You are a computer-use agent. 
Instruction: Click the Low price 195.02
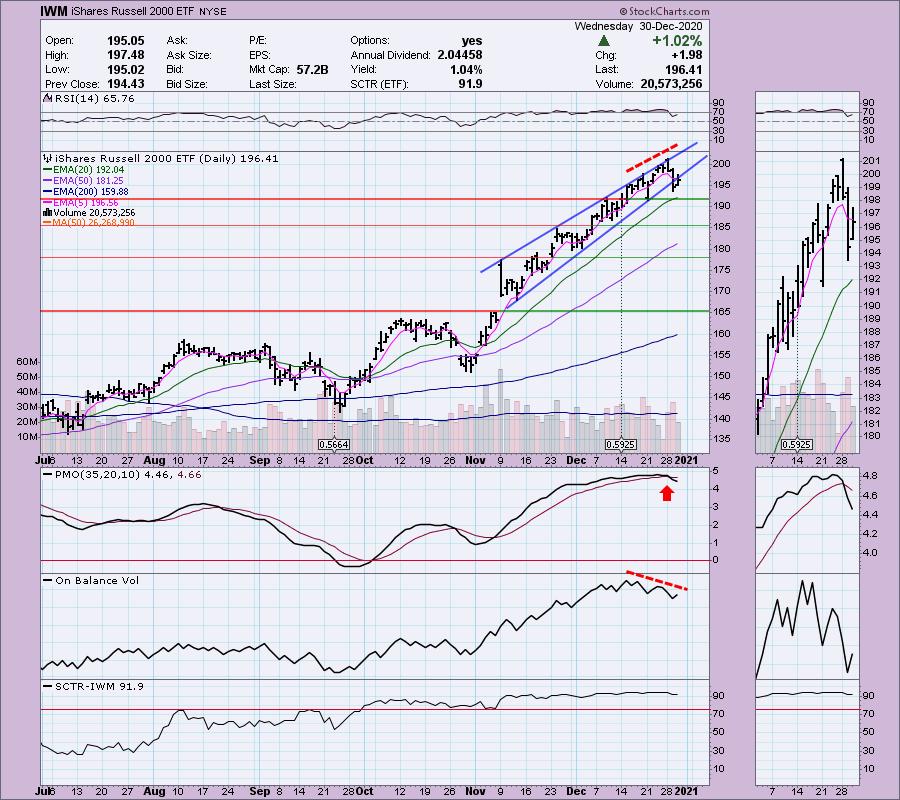125,69
